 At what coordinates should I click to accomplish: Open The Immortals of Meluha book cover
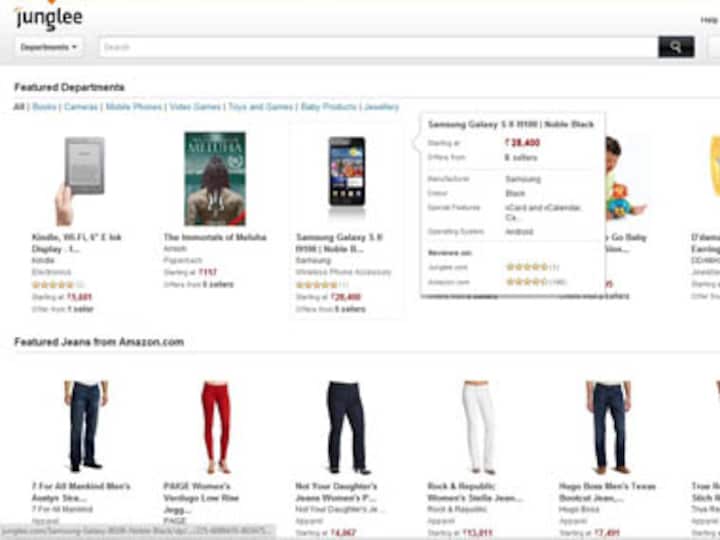tap(215, 179)
